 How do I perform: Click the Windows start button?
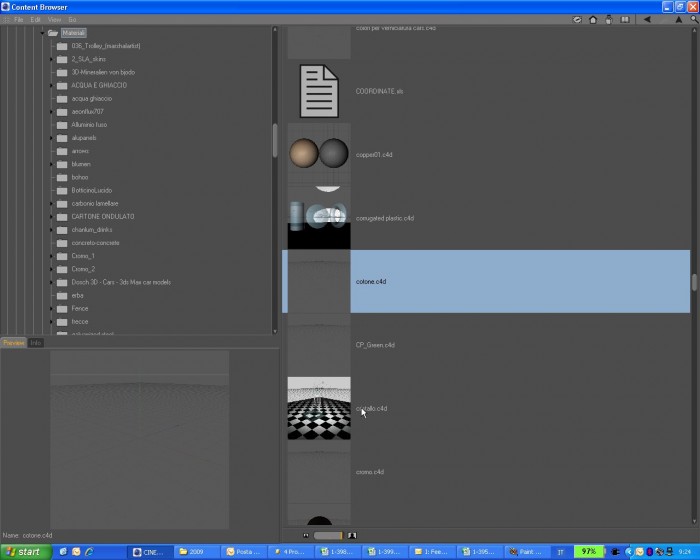pos(26,552)
